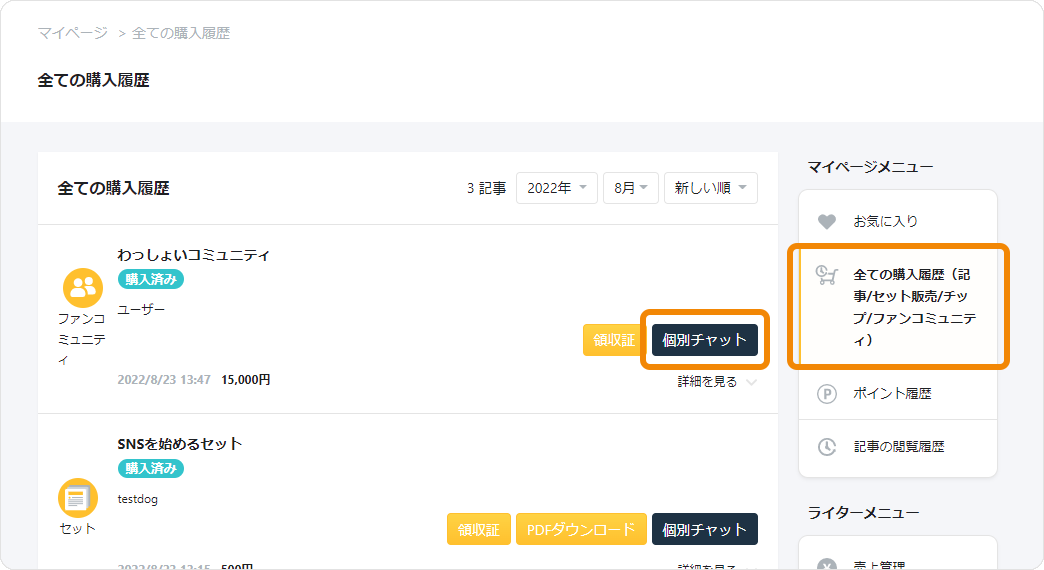This screenshot has width=1044, height=570.
Task: Select 全ての購入履歴 menu entry in sidebar
Action: pos(898,306)
